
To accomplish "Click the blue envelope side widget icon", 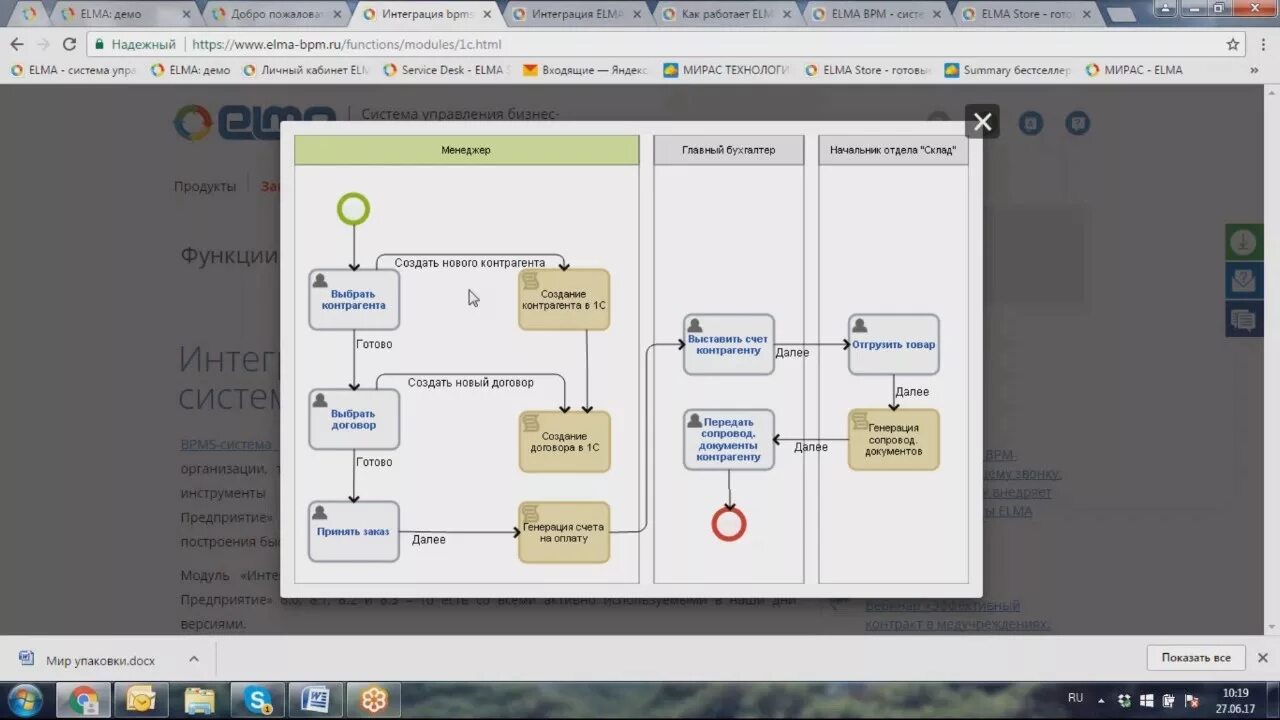I will click(x=1244, y=281).
